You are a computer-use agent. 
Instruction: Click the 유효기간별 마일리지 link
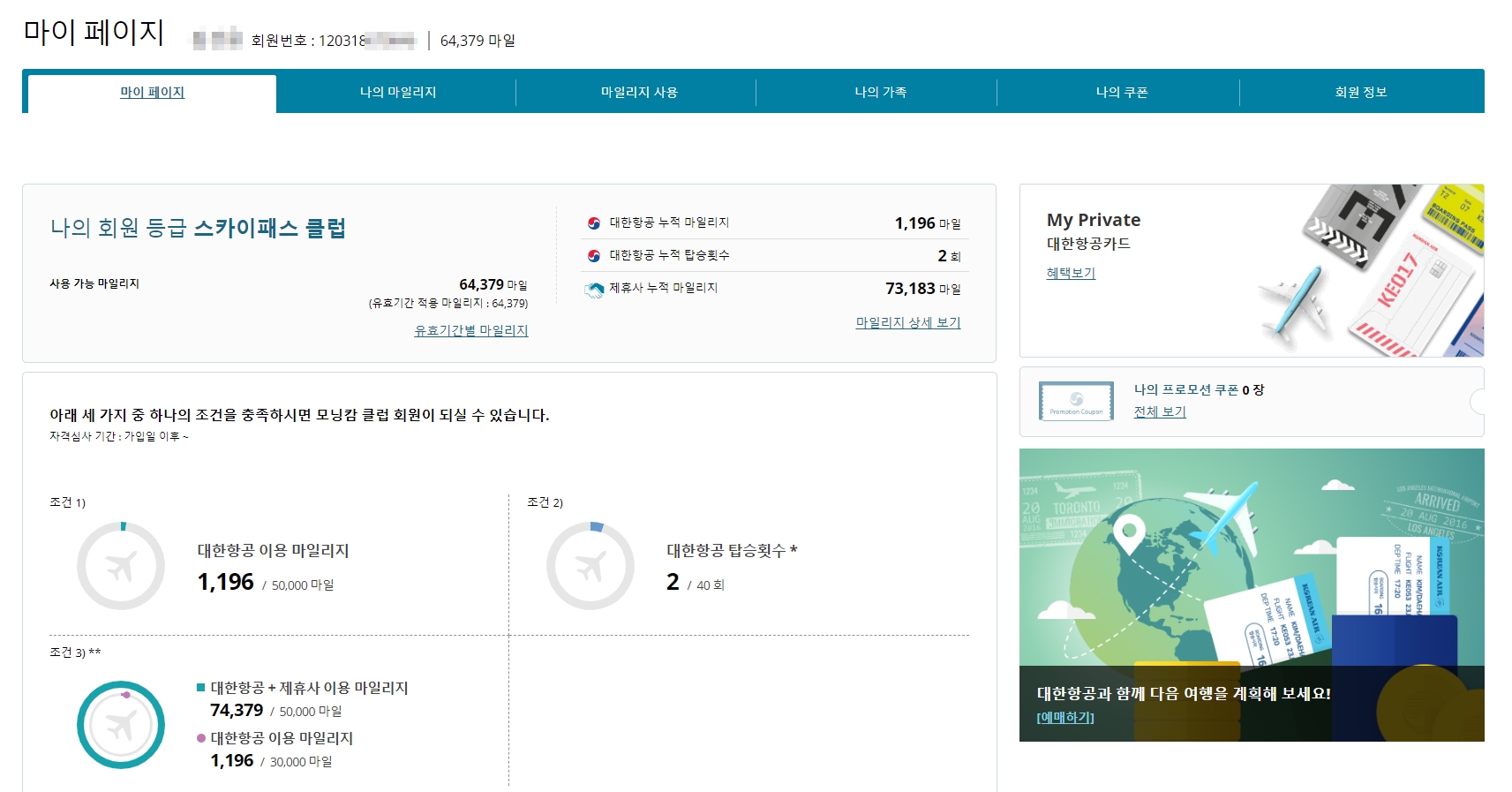pyautogui.click(x=471, y=330)
